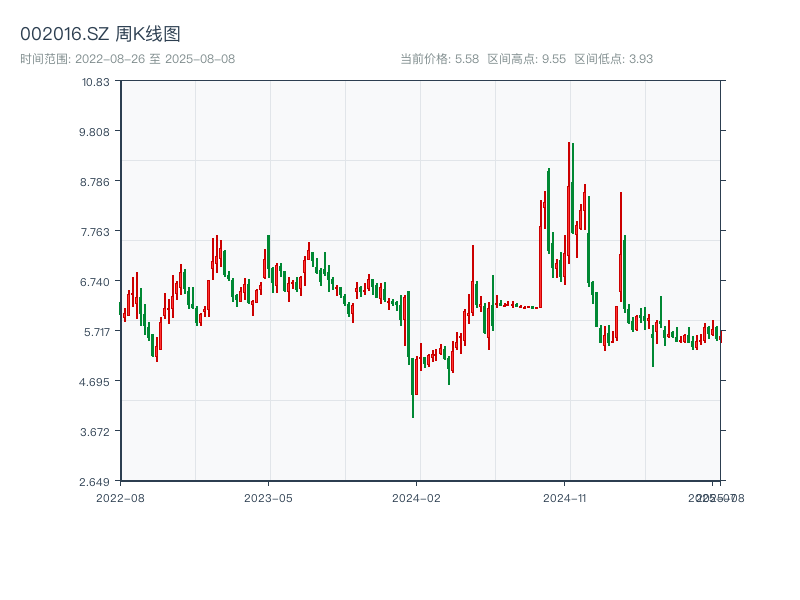Click the lowest green candle bottoming near 3.93
This screenshot has height=600, width=800.
click(x=413, y=388)
